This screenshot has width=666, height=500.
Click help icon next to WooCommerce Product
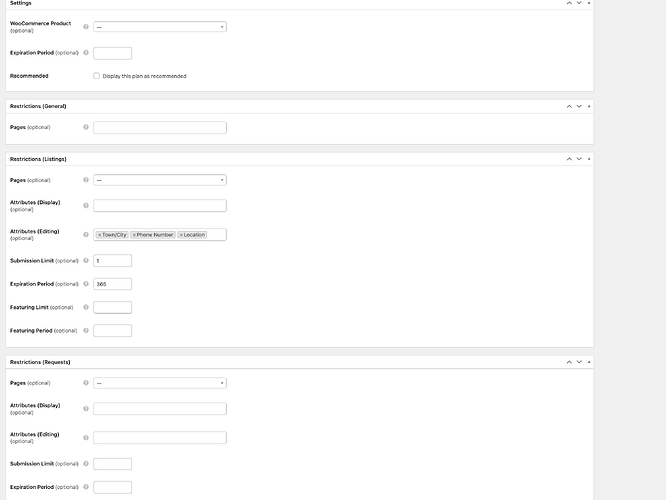click(86, 27)
